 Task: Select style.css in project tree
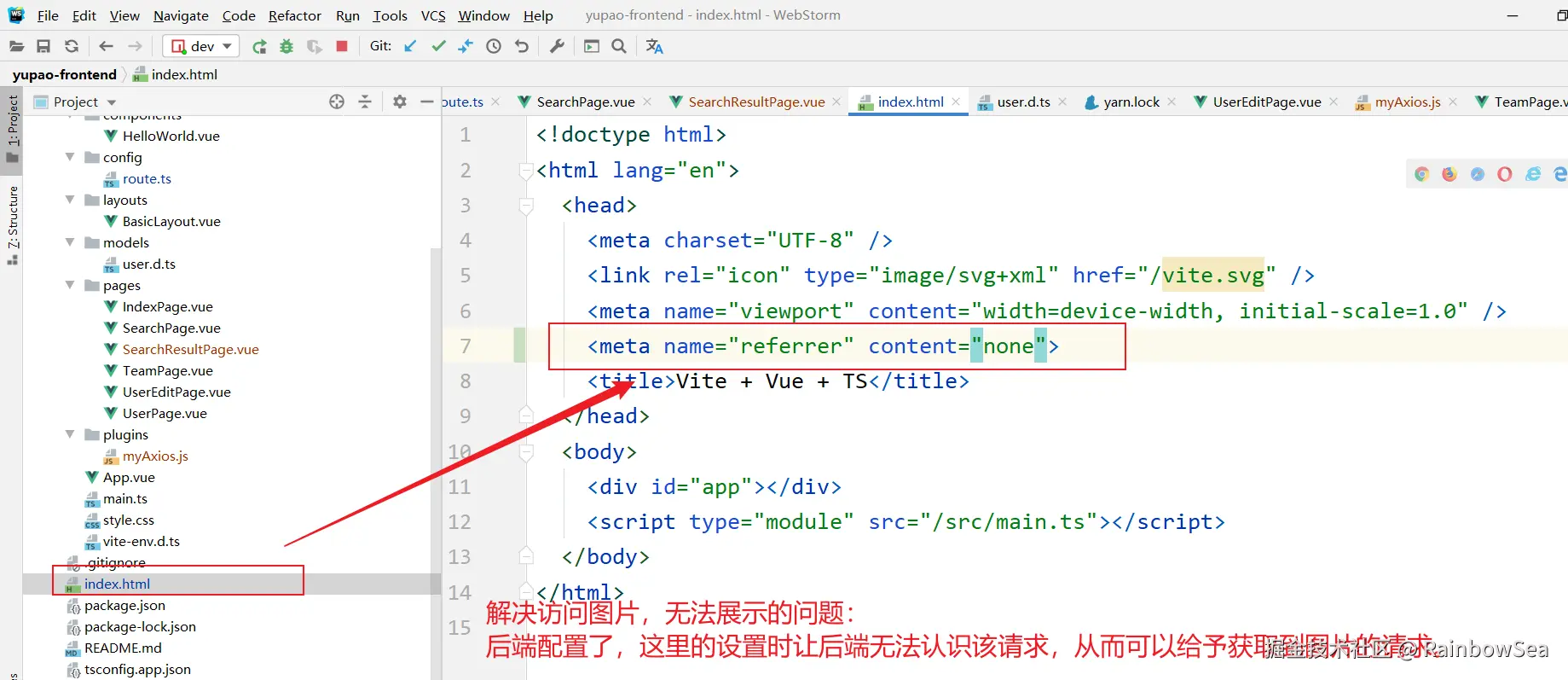[128, 520]
